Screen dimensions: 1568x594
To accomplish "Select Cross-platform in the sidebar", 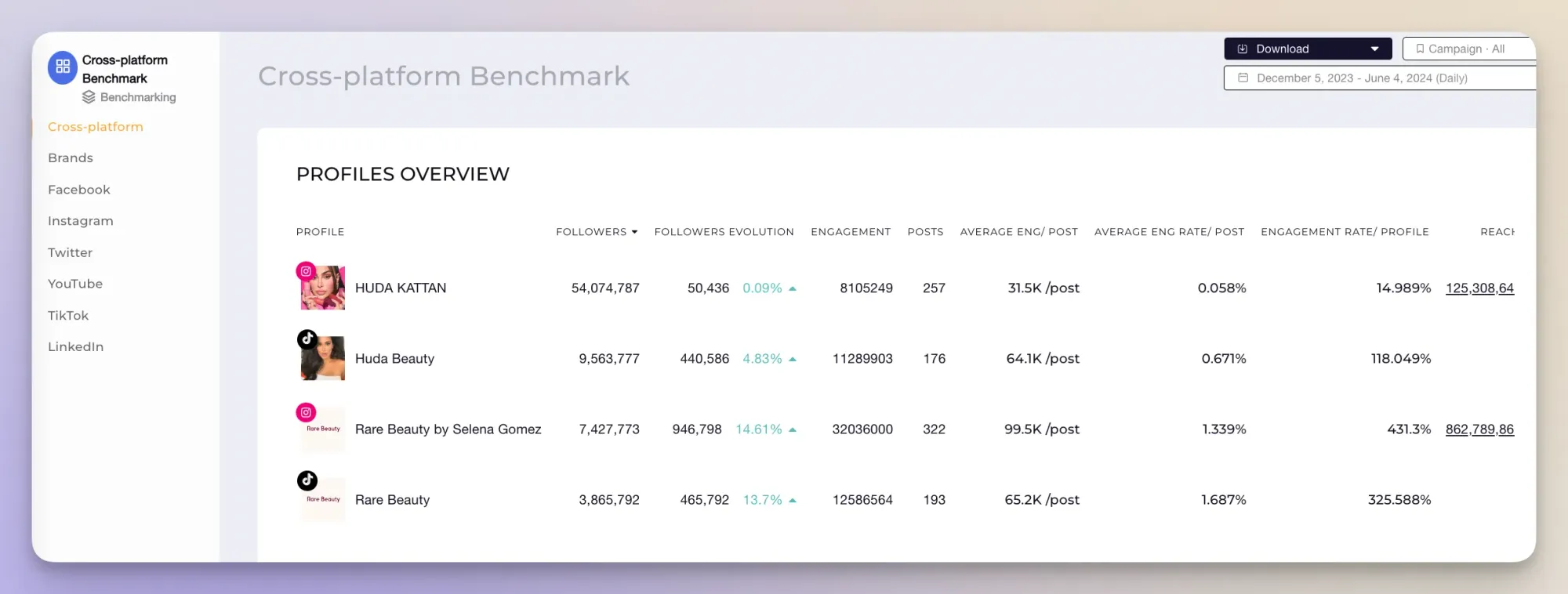I will (96, 127).
